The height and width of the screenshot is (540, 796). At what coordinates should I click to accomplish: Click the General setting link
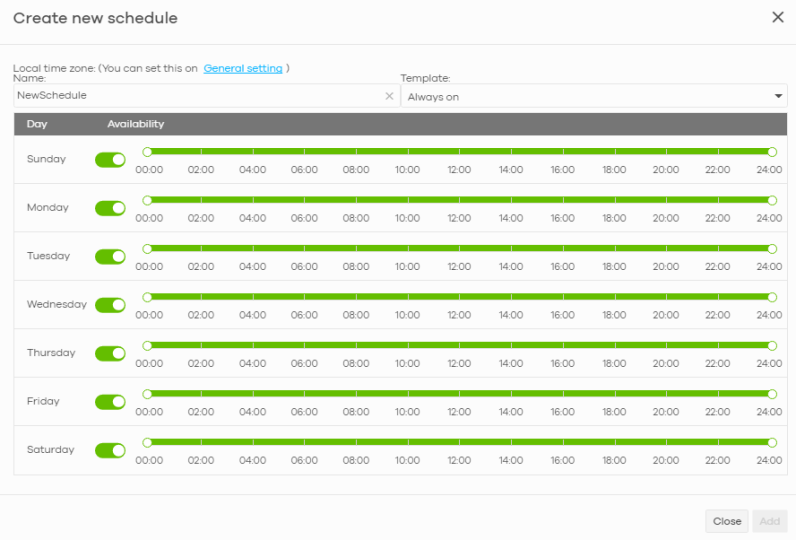click(x=243, y=68)
